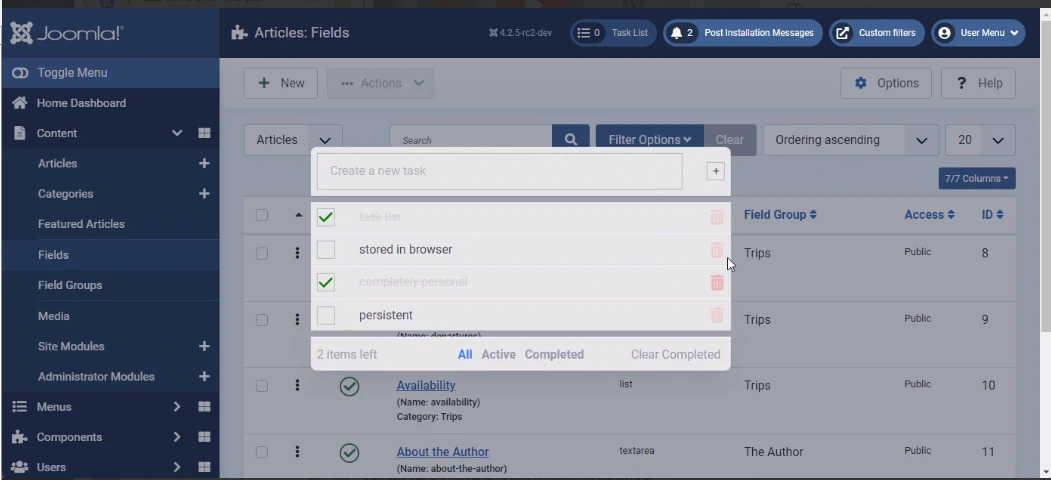Open the Ordering ascending dropdown
Image resolution: width=1051 pixels, height=480 pixels.
pos(851,140)
